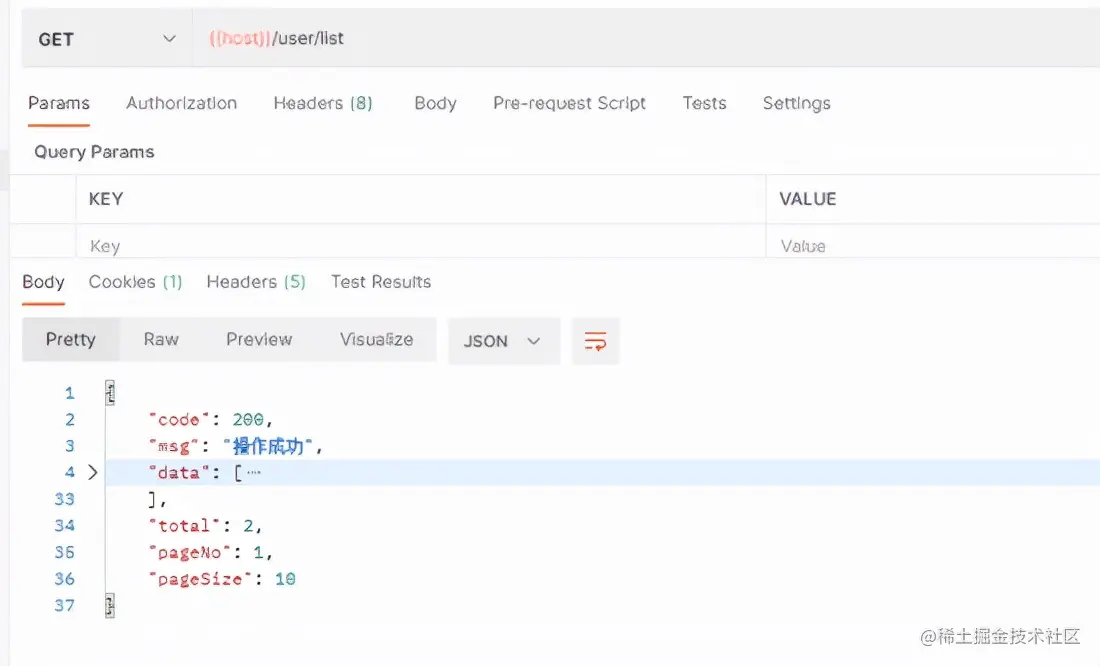Click the Query Params heading
Screen dimensions: 1100x666
coord(94,152)
